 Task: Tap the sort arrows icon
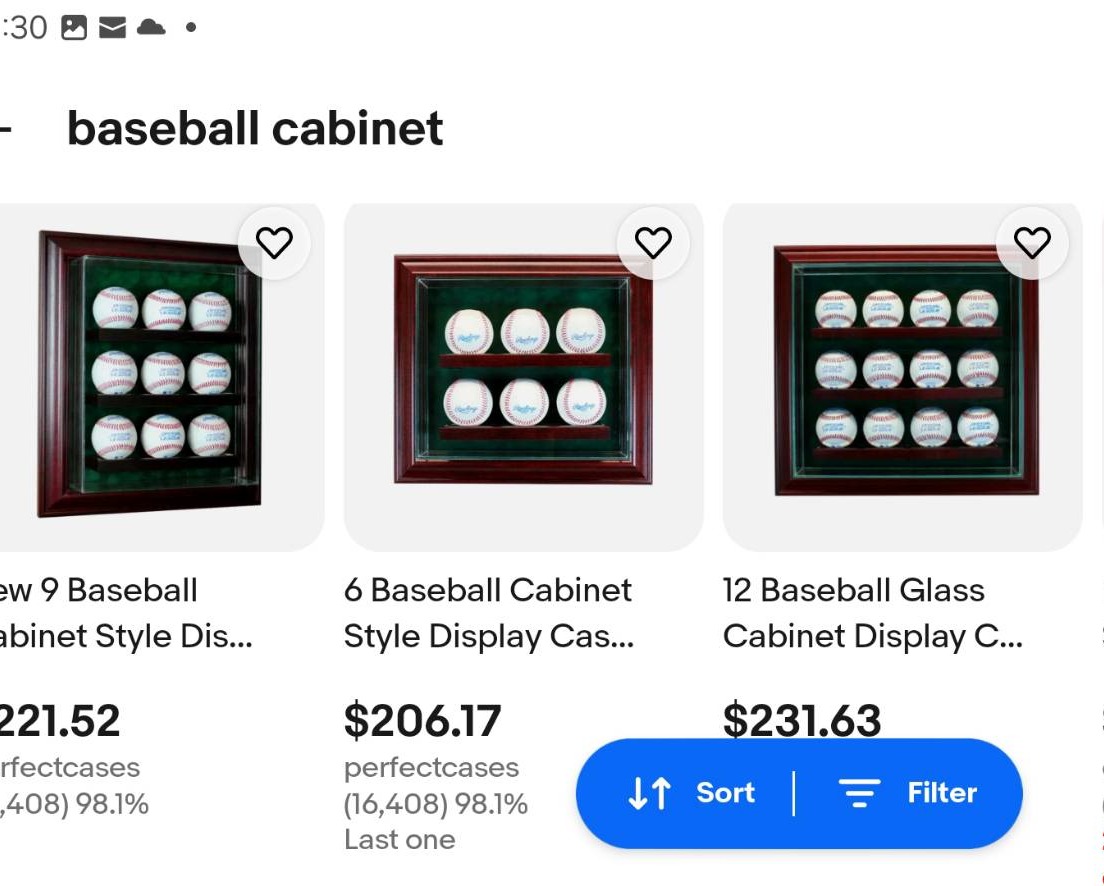(x=649, y=793)
